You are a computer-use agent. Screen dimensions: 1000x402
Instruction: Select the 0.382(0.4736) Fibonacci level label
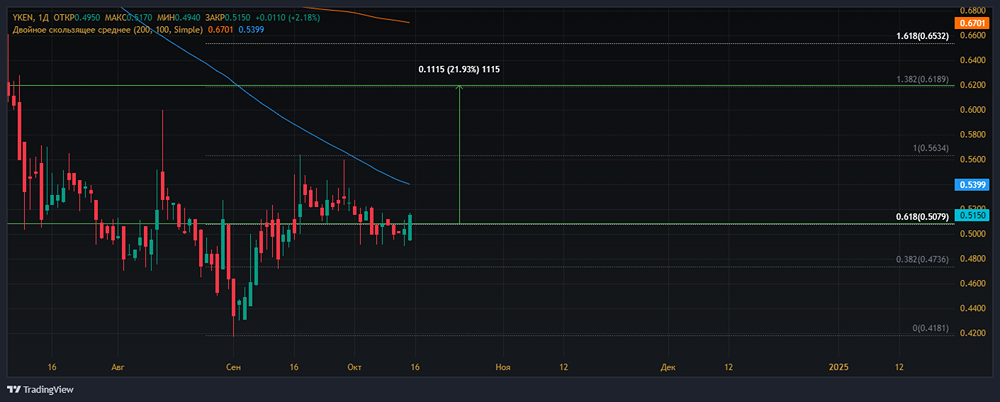[923, 260]
